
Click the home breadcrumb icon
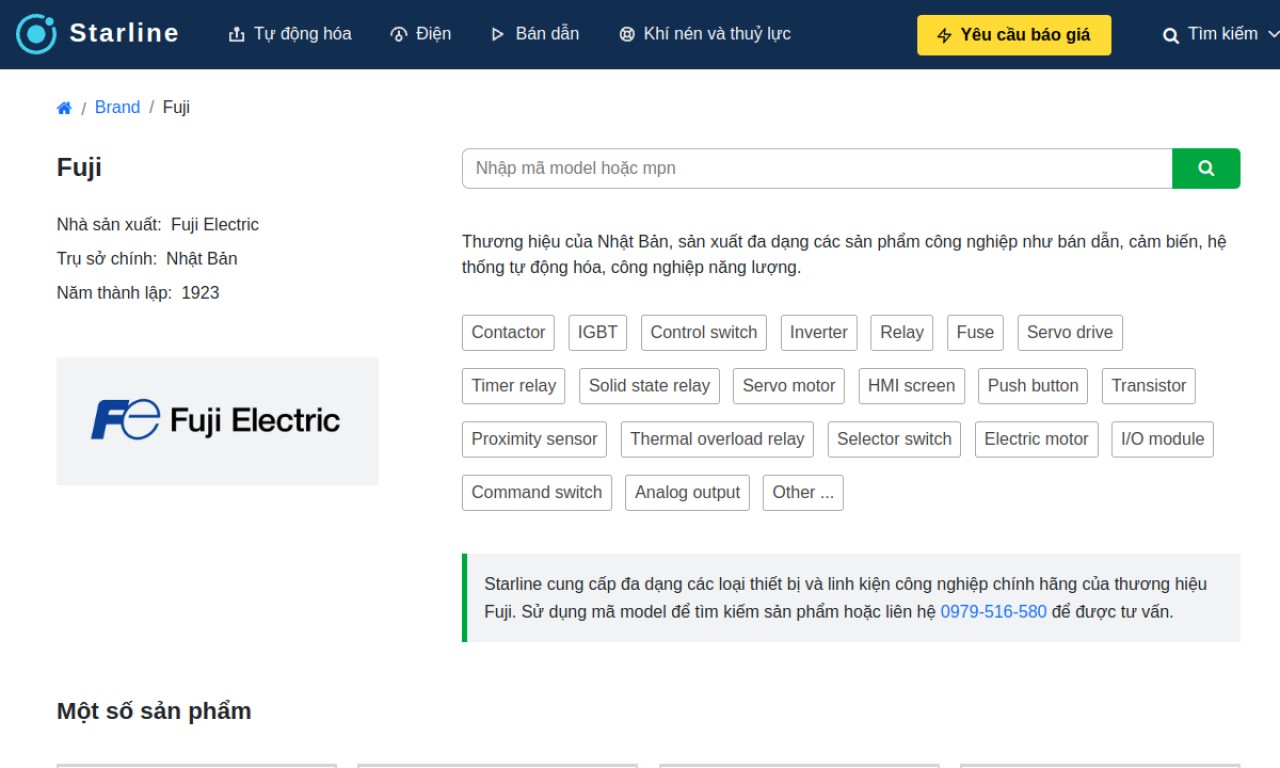tap(64, 108)
